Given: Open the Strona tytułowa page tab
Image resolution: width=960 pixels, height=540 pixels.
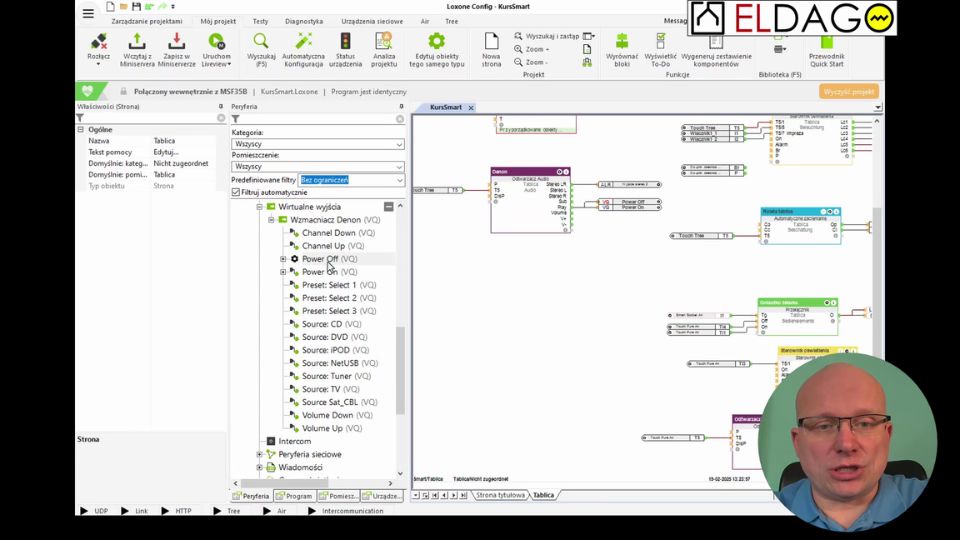Looking at the screenshot, I should [500, 495].
